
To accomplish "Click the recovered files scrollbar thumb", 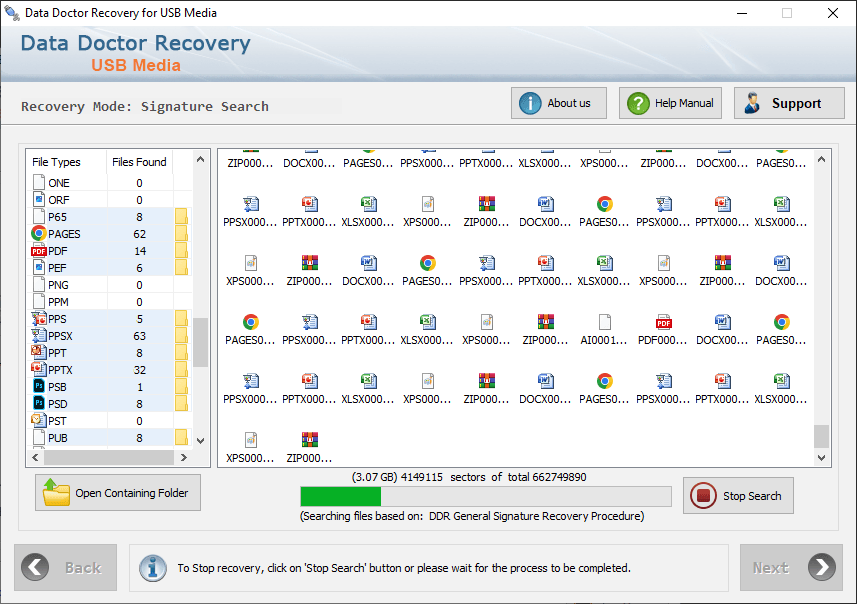I will pos(821,436).
